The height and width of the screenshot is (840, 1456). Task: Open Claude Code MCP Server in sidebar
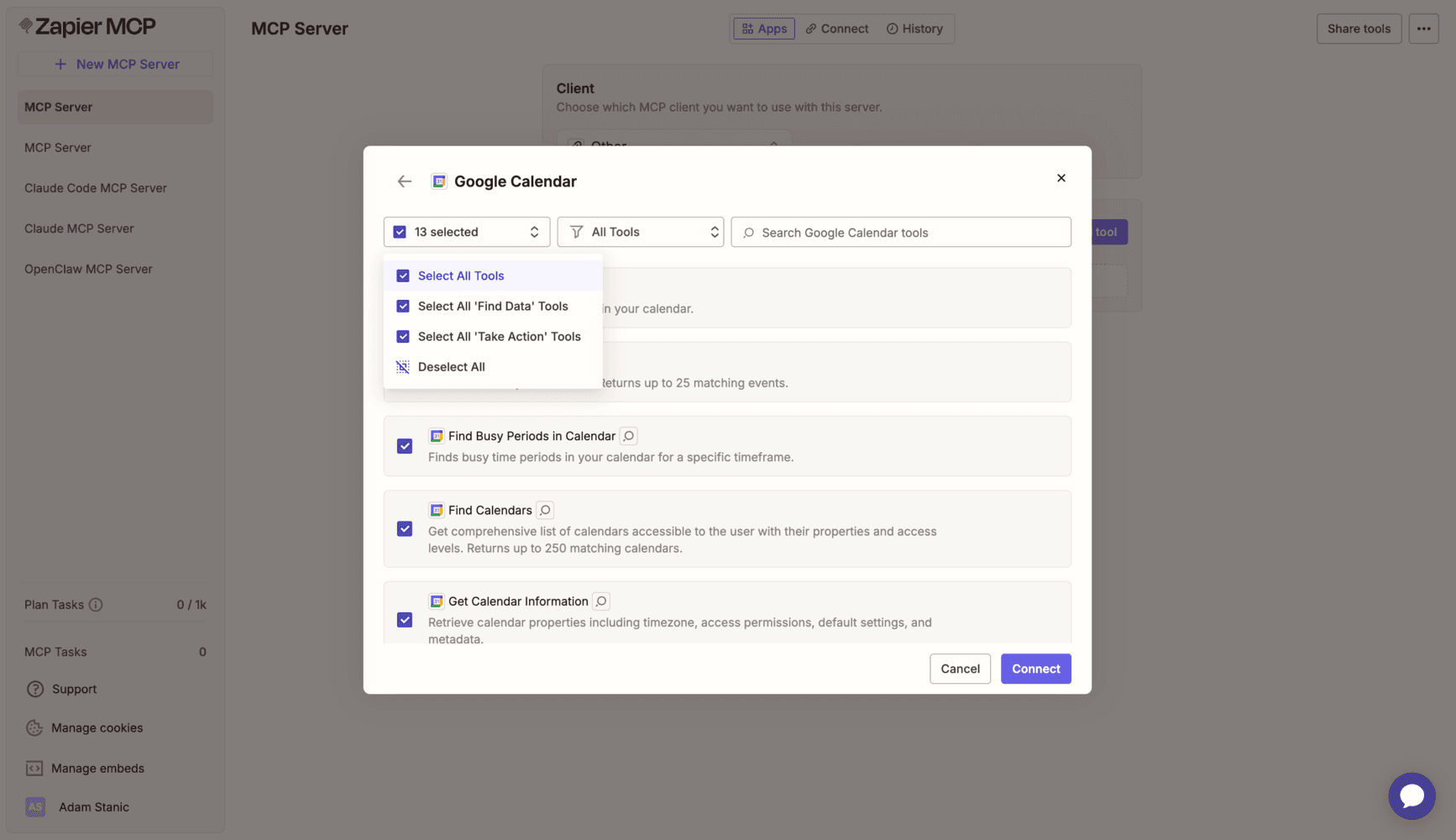pyautogui.click(x=116, y=188)
